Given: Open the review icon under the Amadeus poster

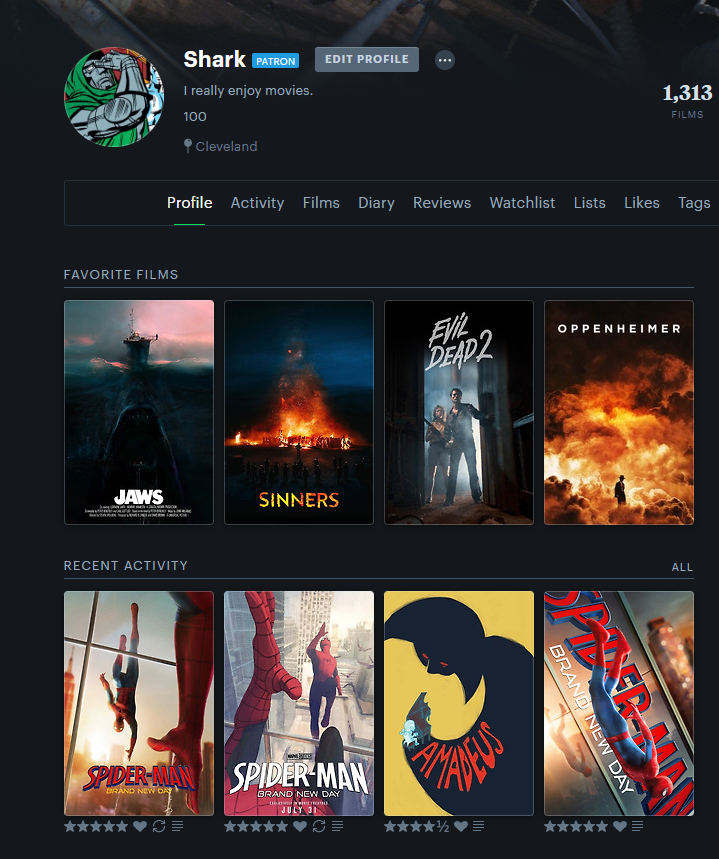Looking at the screenshot, I should click(x=478, y=826).
